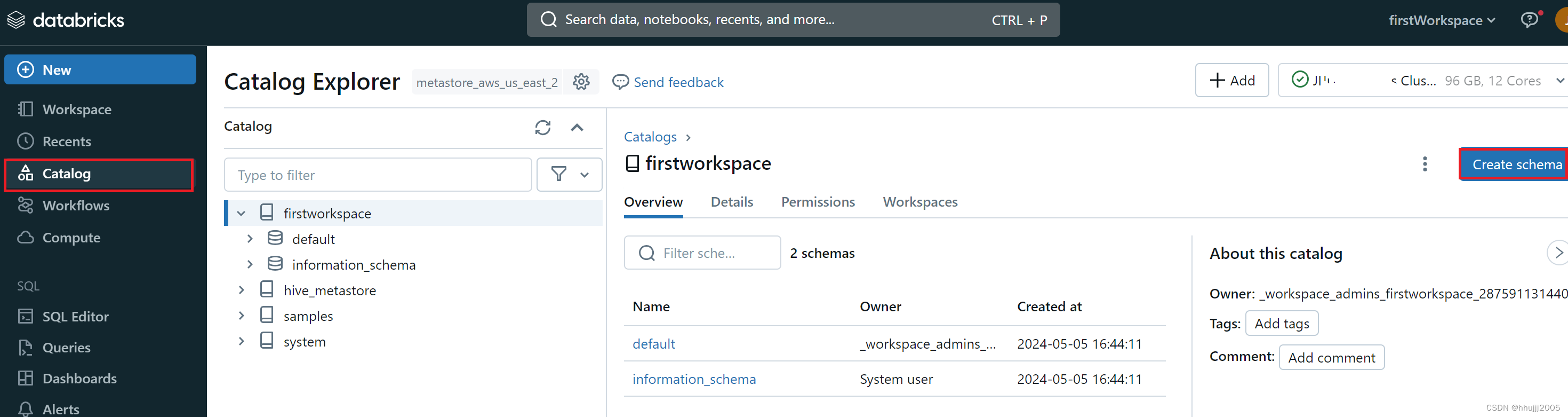
Task: Click the Type to filter field
Action: click(x=378, y=175)
